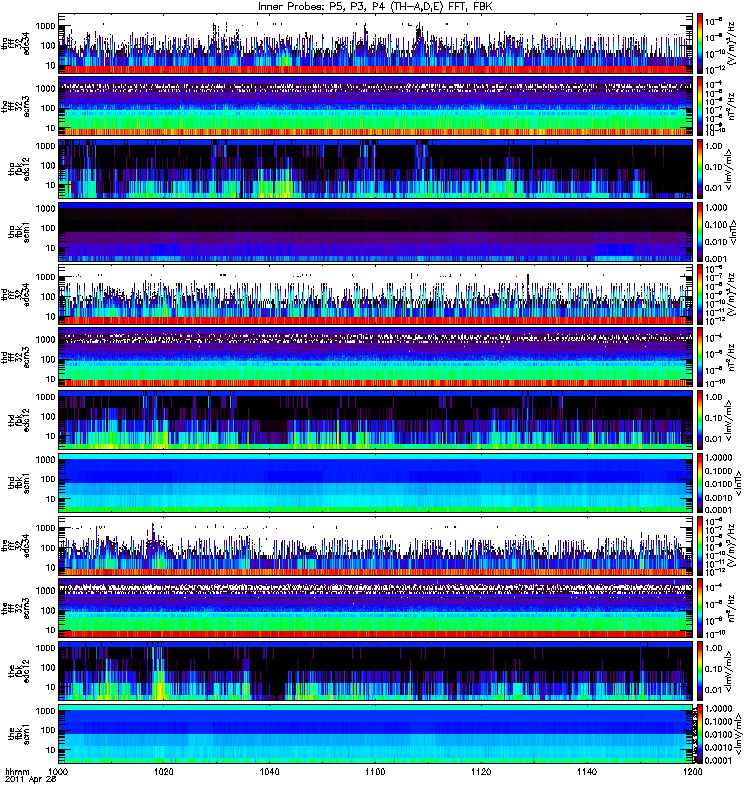Click the 'the fff 32 edc34' axis label

(16, 545)
